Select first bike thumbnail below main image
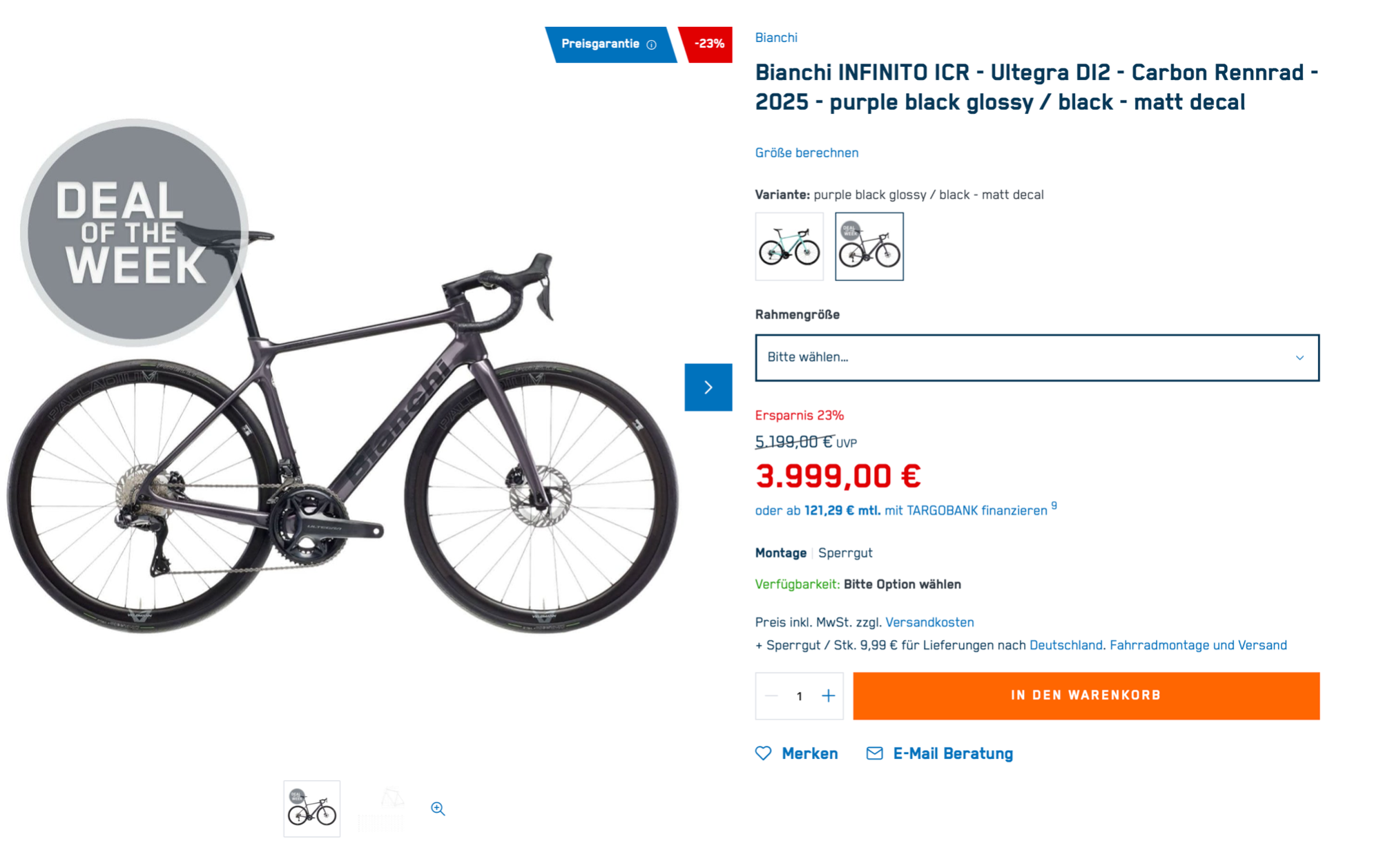1381x868 pixels. (x=312, y=809)
